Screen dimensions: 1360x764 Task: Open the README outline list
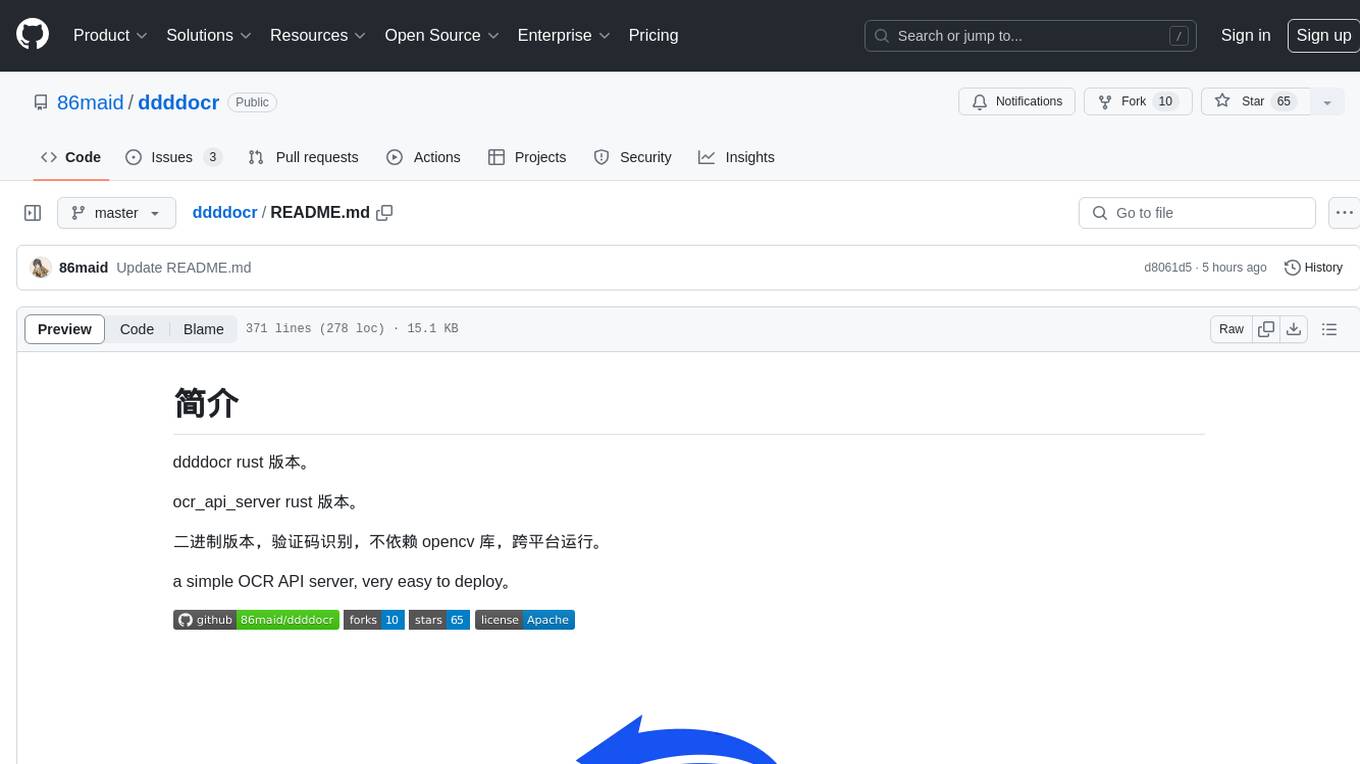point(1329,329)
